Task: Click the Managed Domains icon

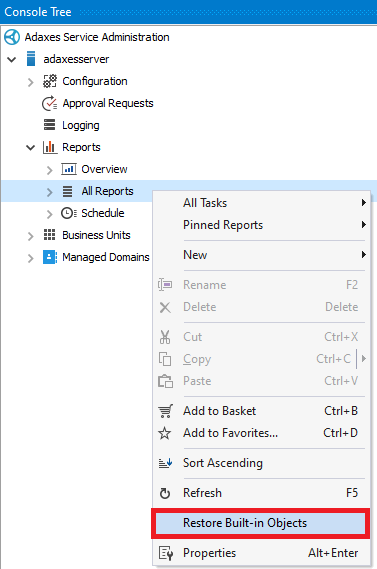Action: (50, 257)
